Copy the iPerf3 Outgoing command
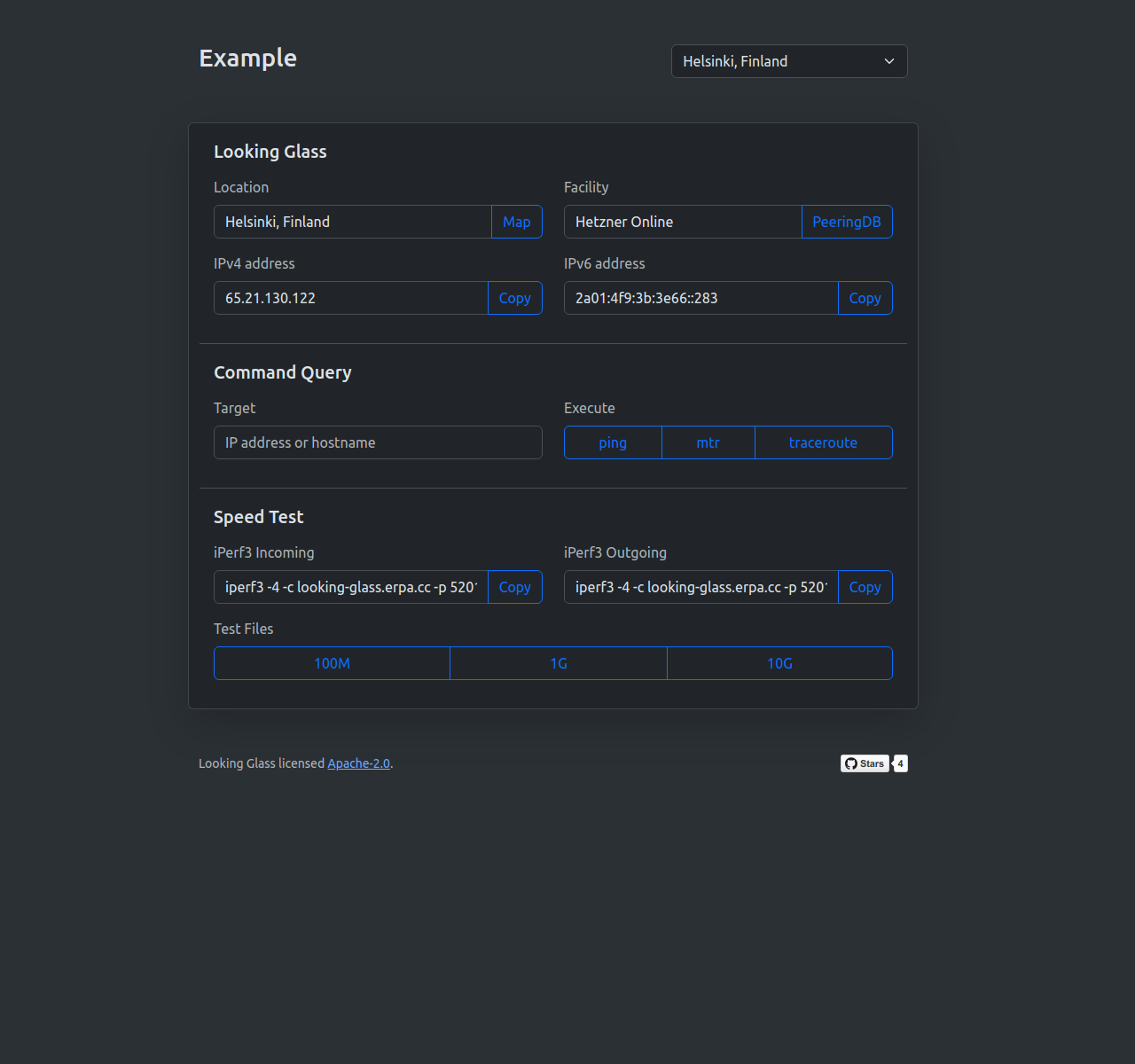1135x1064 pixels. (x=865, y=587)
